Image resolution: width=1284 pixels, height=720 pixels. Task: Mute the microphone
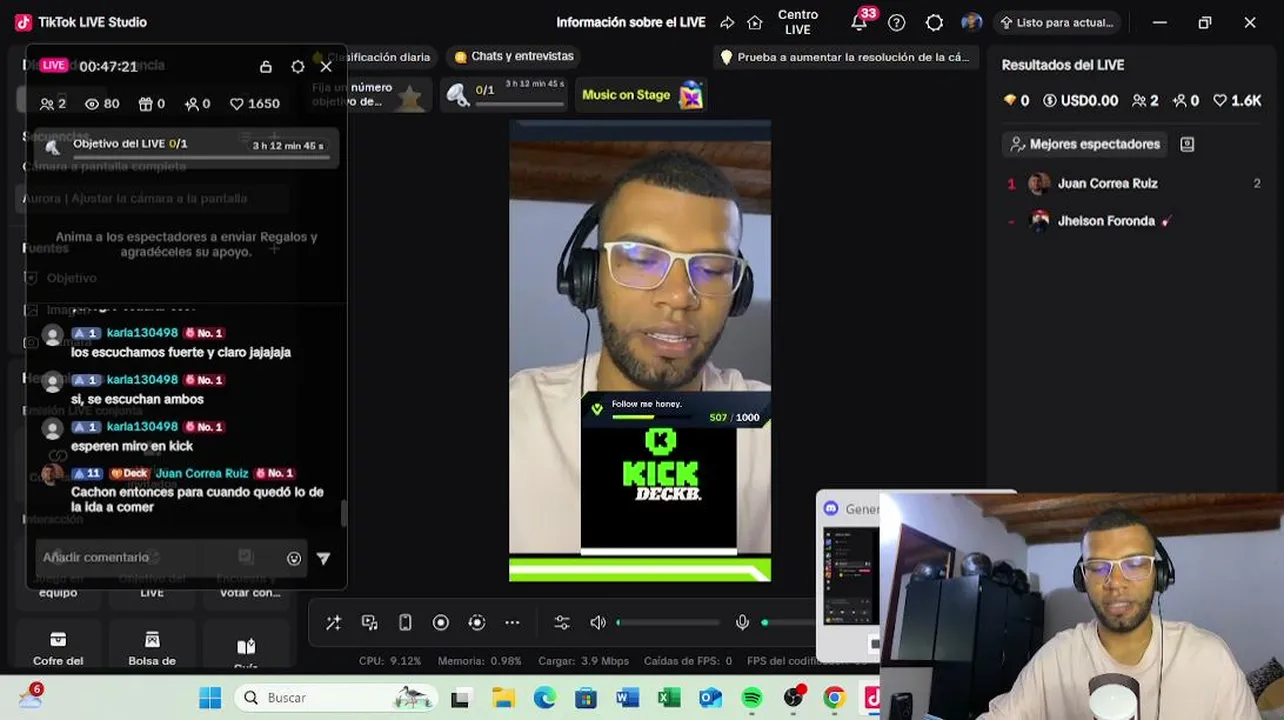click(742, 623)
